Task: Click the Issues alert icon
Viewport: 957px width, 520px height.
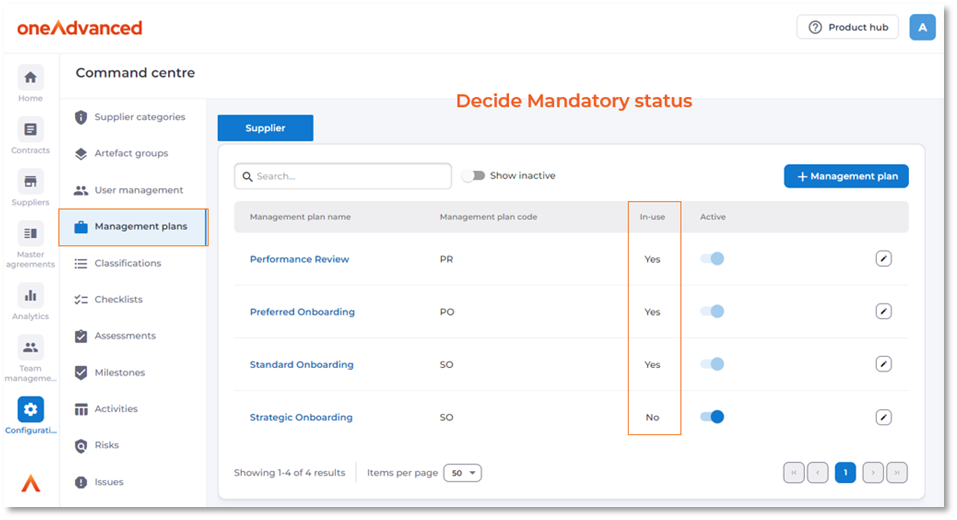Action: pos(81,482)
